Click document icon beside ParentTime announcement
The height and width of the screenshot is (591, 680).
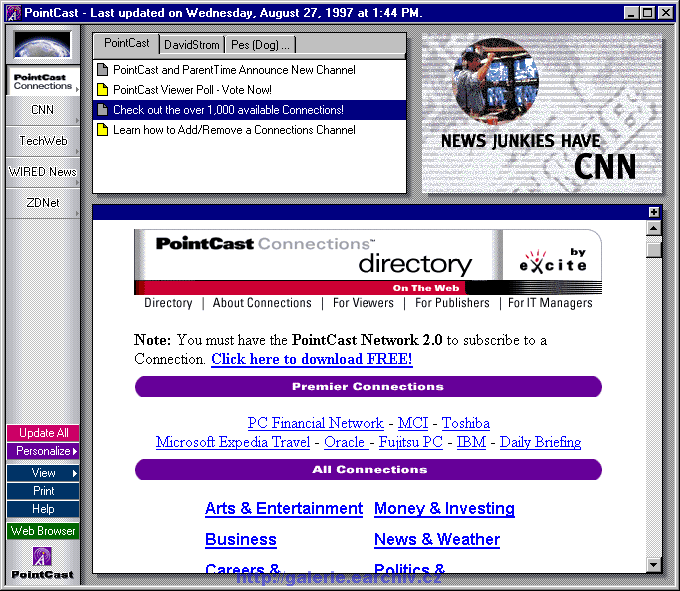pyautogui.click(x=102, y=69)
